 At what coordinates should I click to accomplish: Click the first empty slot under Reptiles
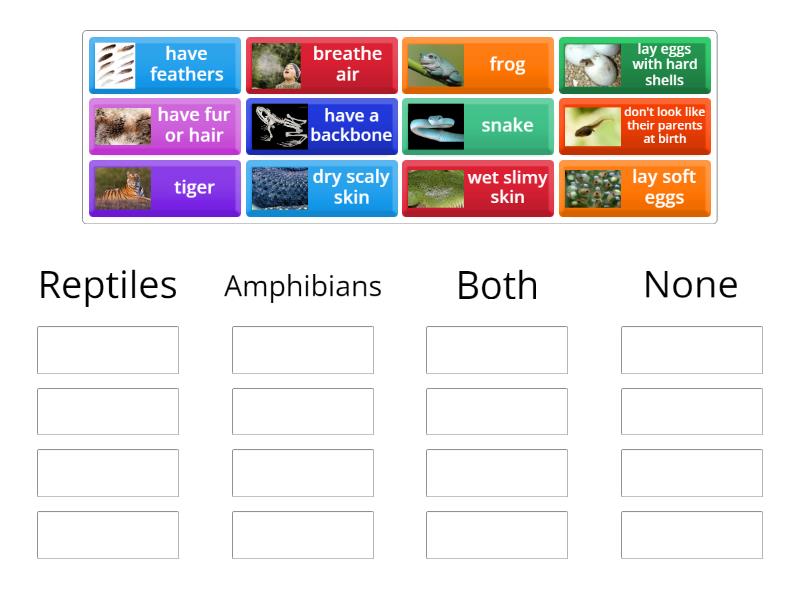click(107, 350)
